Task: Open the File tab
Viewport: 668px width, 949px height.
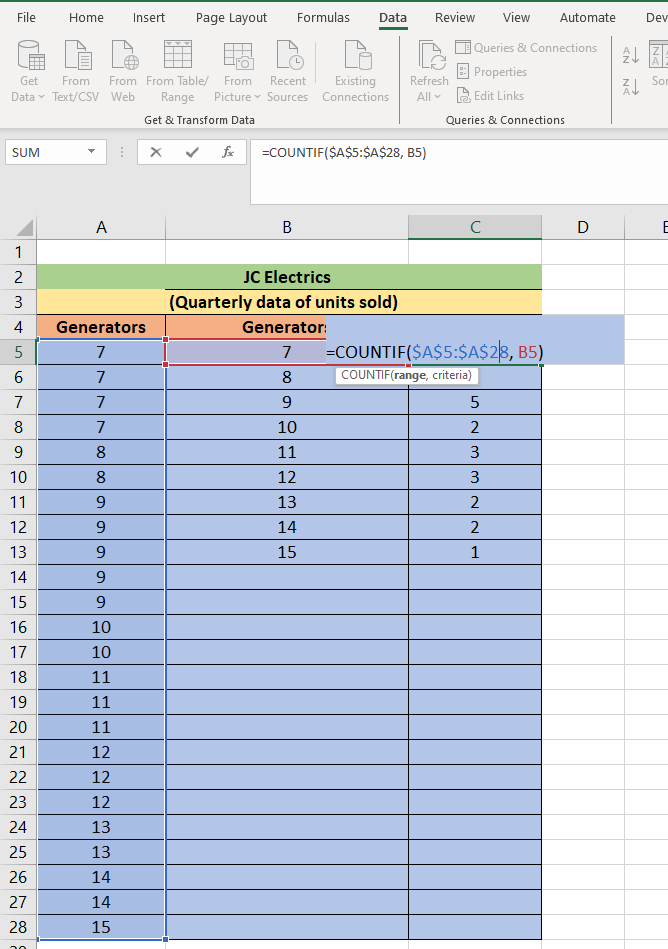Action: click(26, 18)
